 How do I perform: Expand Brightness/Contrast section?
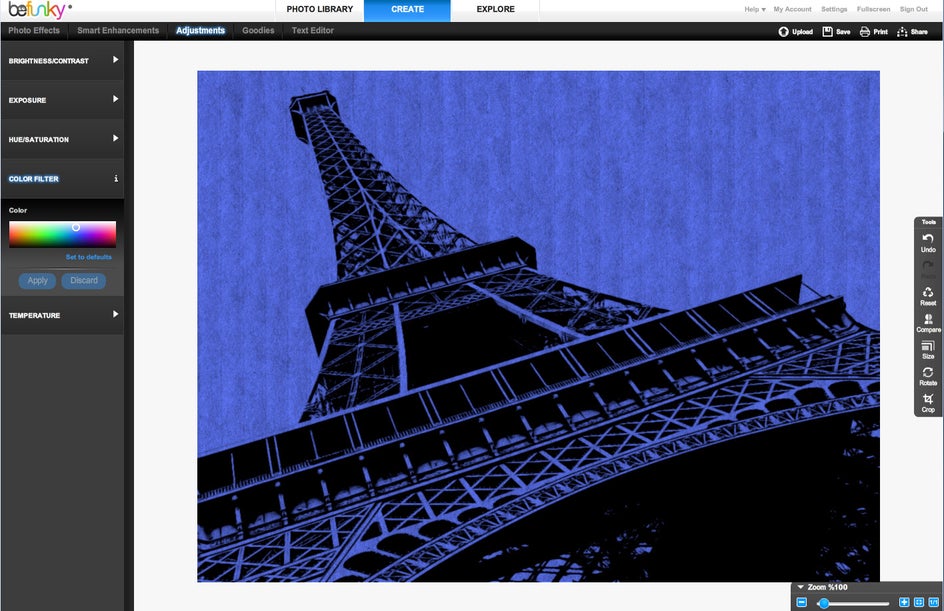tap(63, 60)
